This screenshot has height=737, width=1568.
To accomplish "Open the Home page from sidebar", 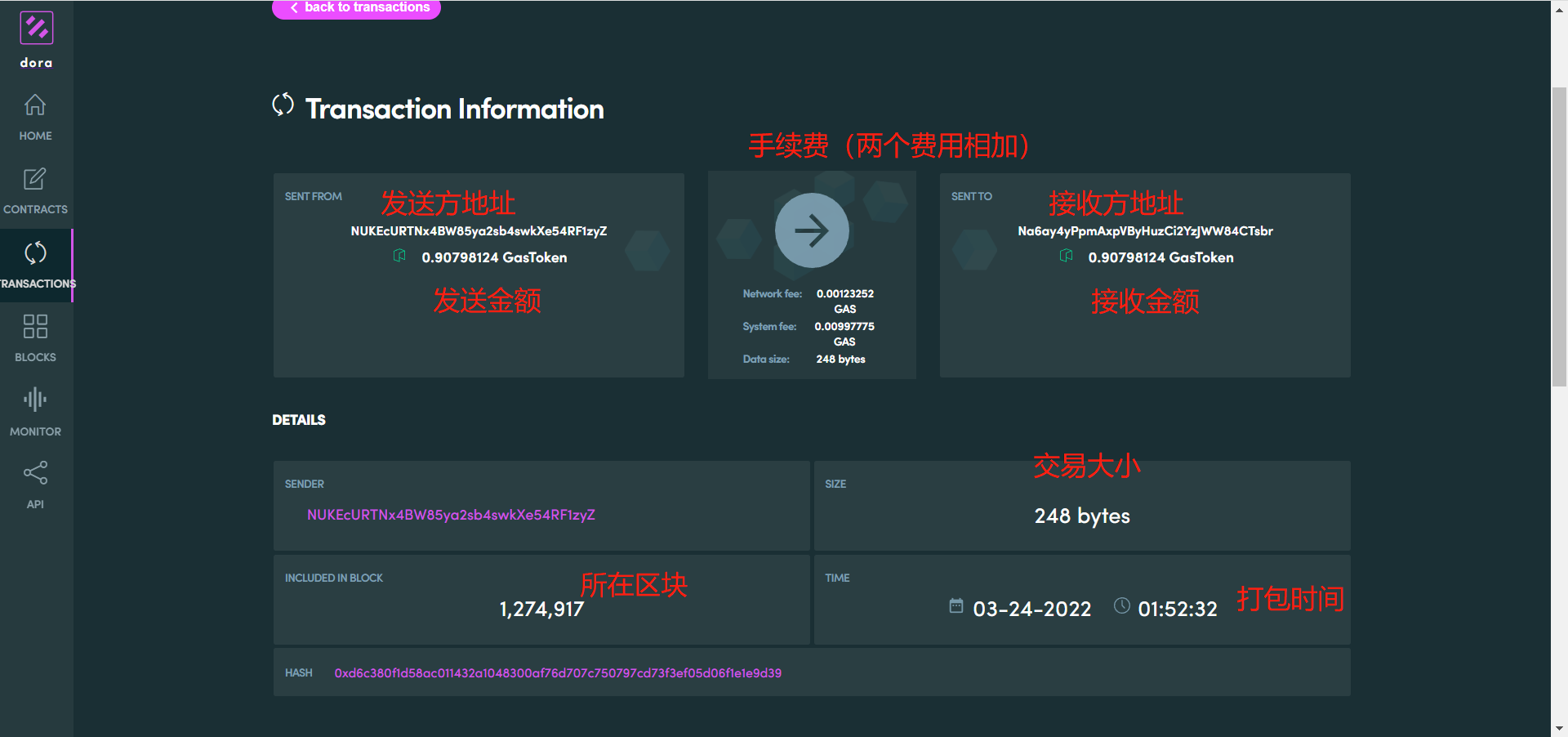I will (x=35, y=106).
